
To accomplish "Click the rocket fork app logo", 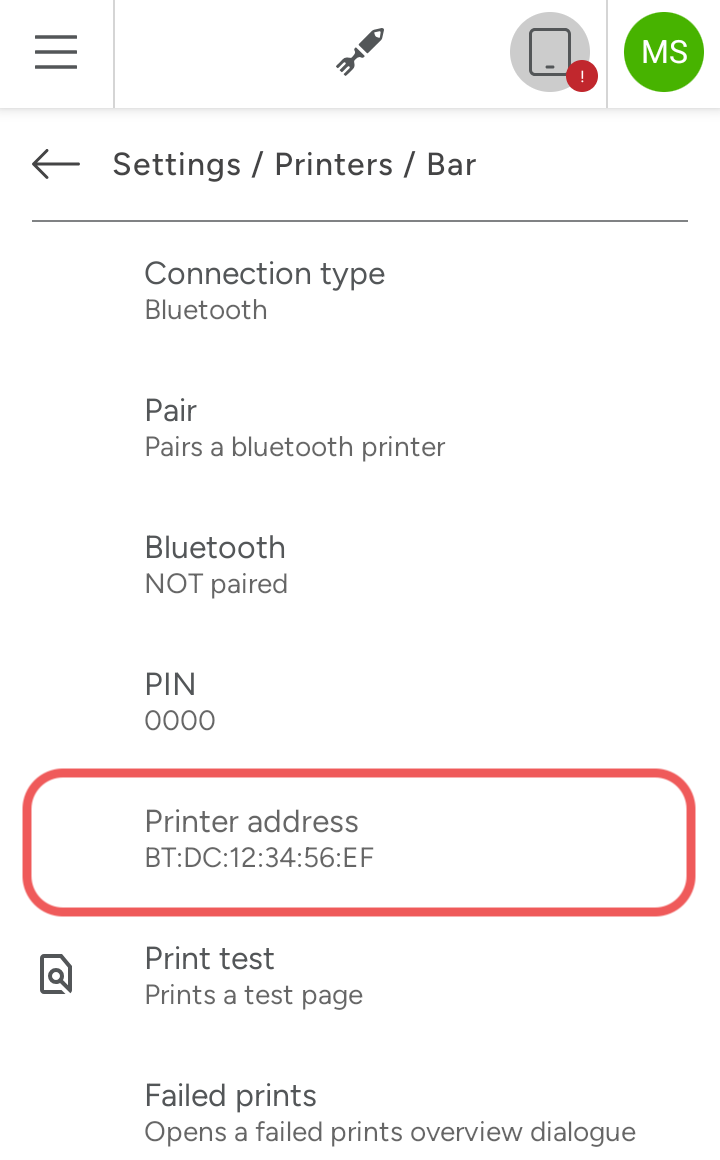I will tap(360, 52).
